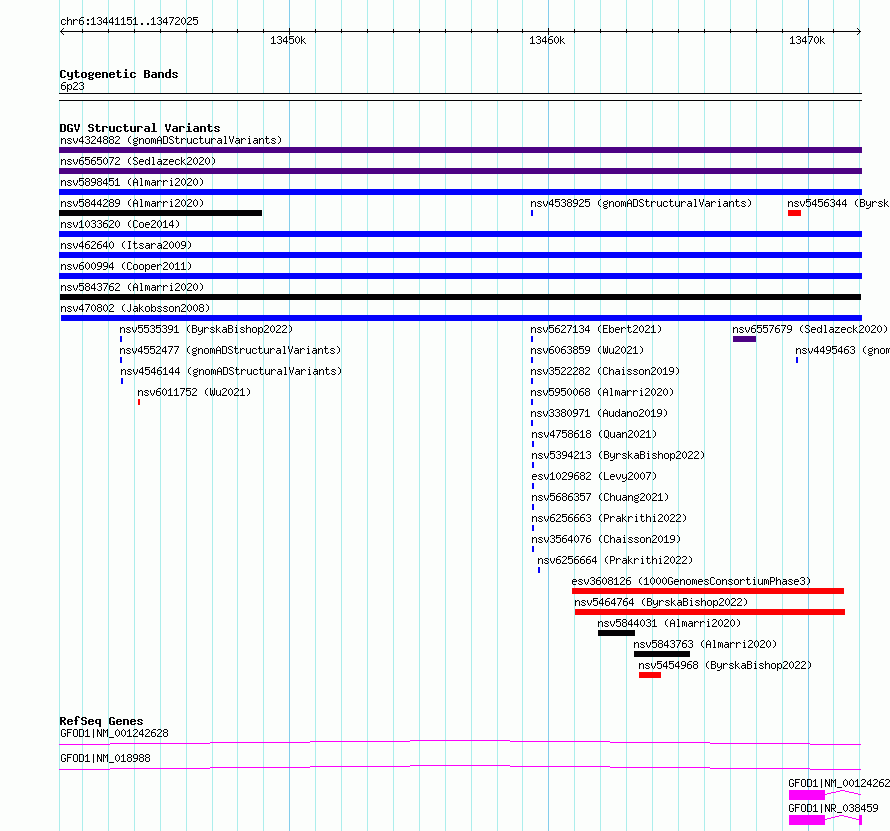The image size is (890, 831).
Task: Click nsv6011752 (Wu2021) label
Action: click(x=194, y=392)
